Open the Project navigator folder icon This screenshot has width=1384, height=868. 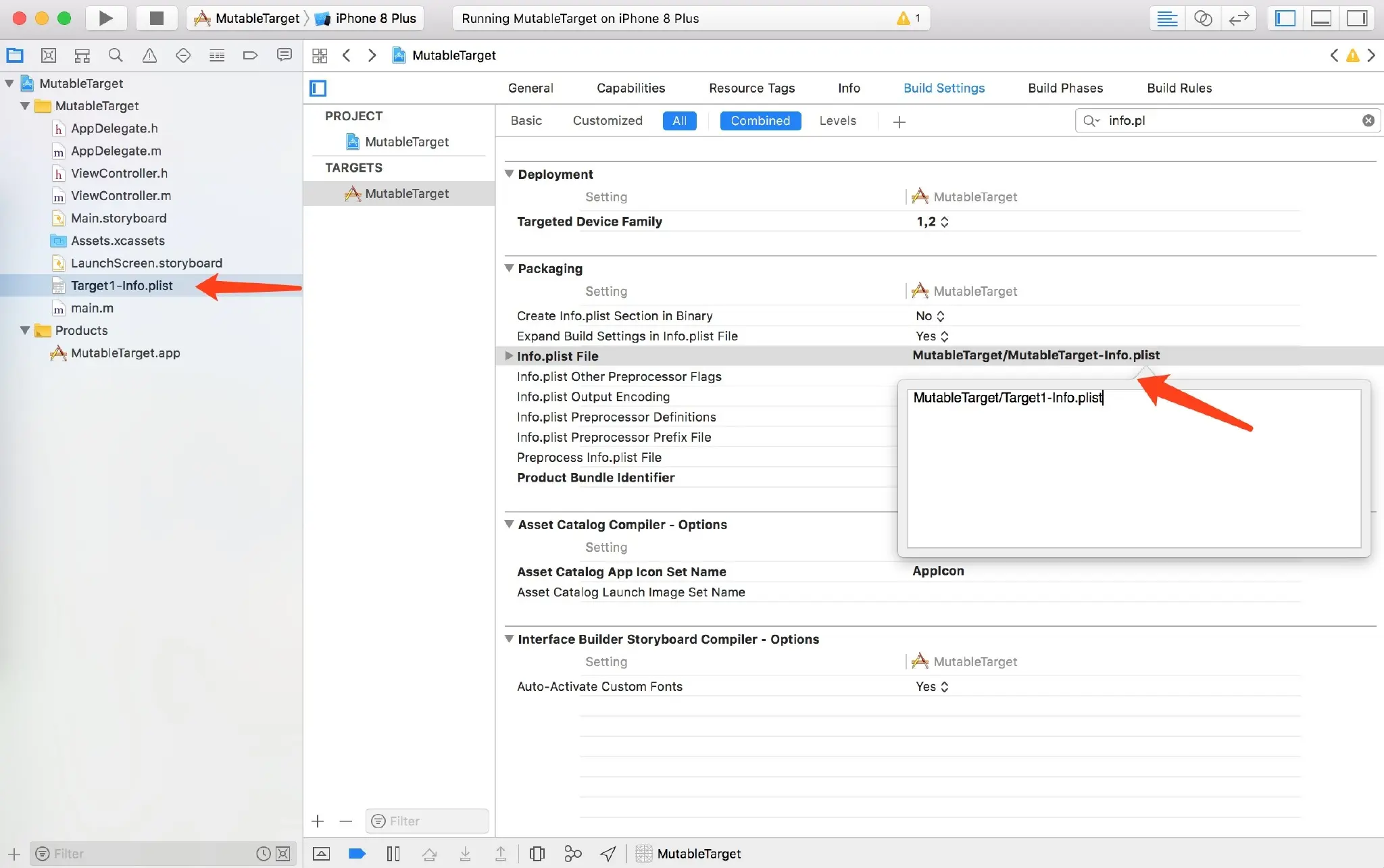pyautogui.click(x=15, y=55)
